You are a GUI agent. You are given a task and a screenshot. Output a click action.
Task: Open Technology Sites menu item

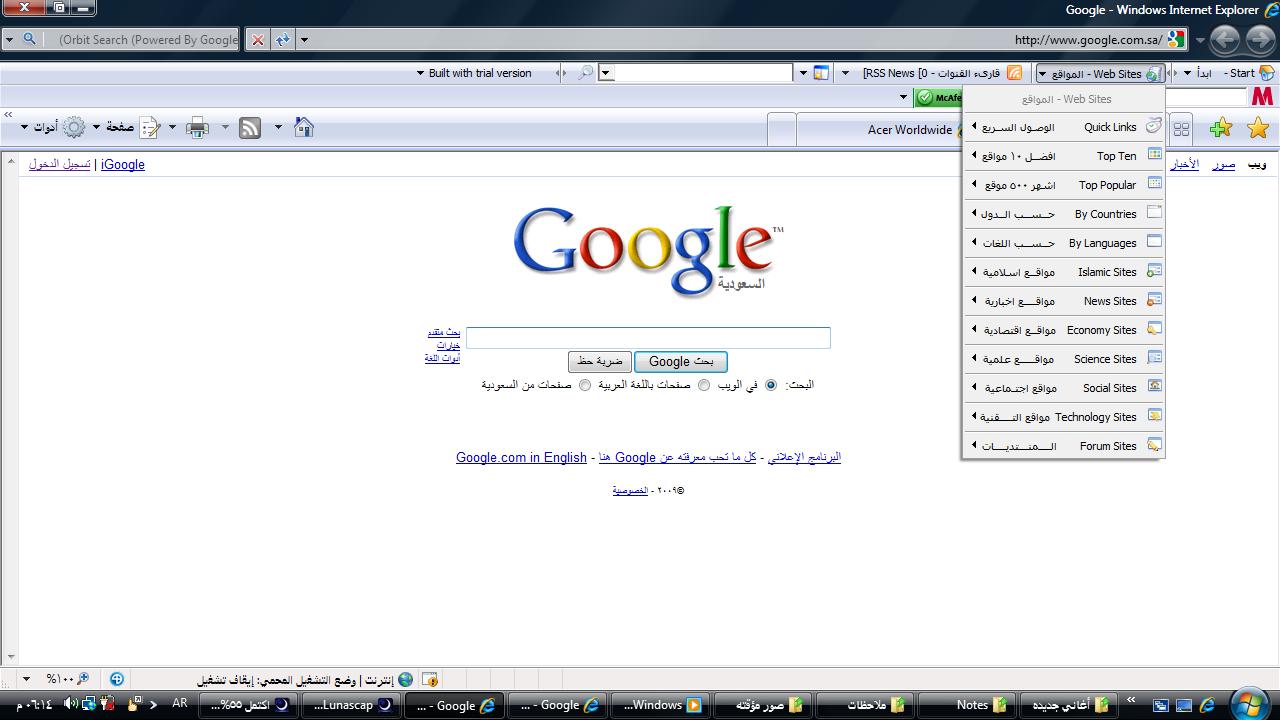(x=1064, y=417)
